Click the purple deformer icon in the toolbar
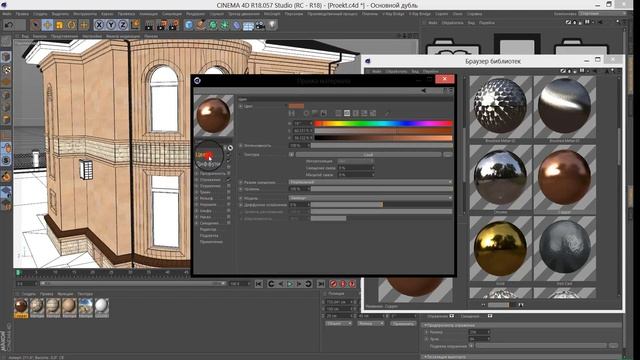Viewport: 640px width, 360px height. click(x=236, y=25)
